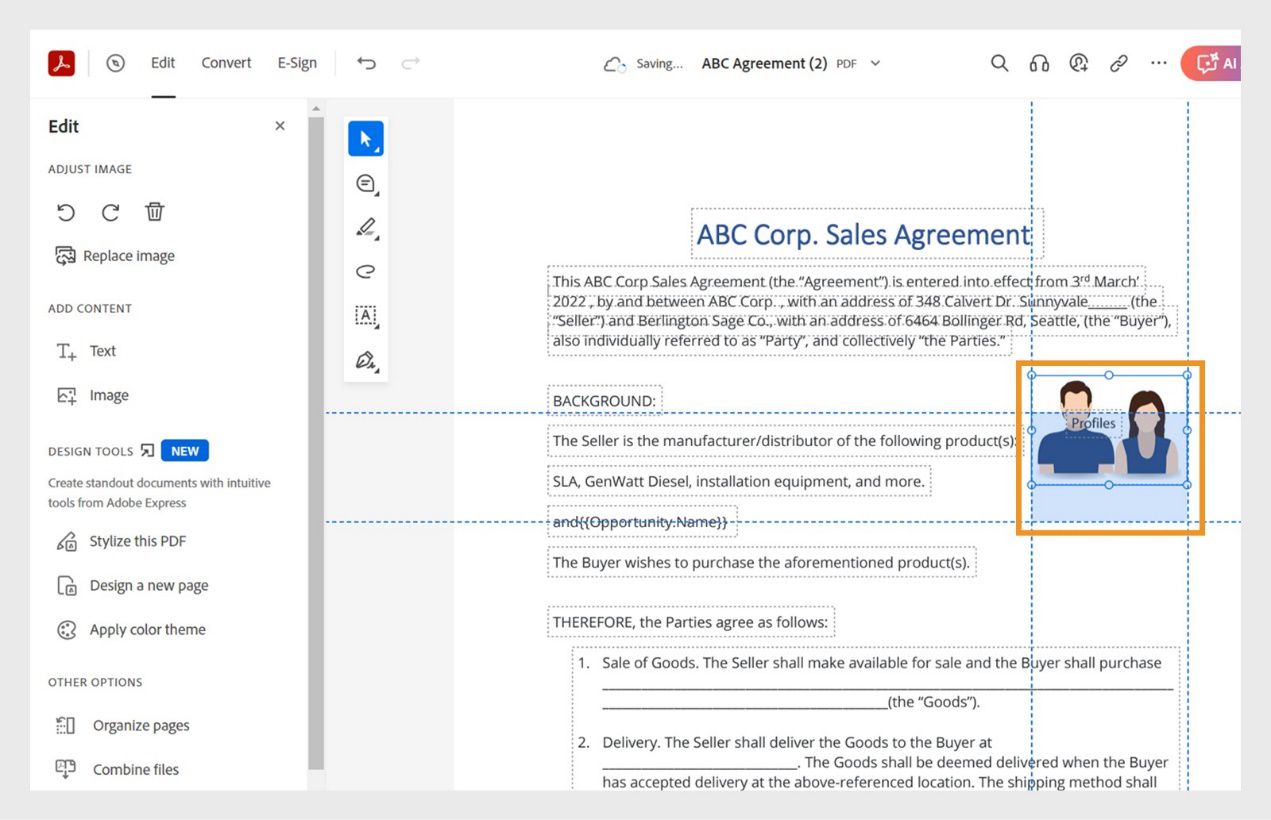This screenshot has height=820, width=1271.
Task: Click Stylize this PDF option
Action: 137,541
